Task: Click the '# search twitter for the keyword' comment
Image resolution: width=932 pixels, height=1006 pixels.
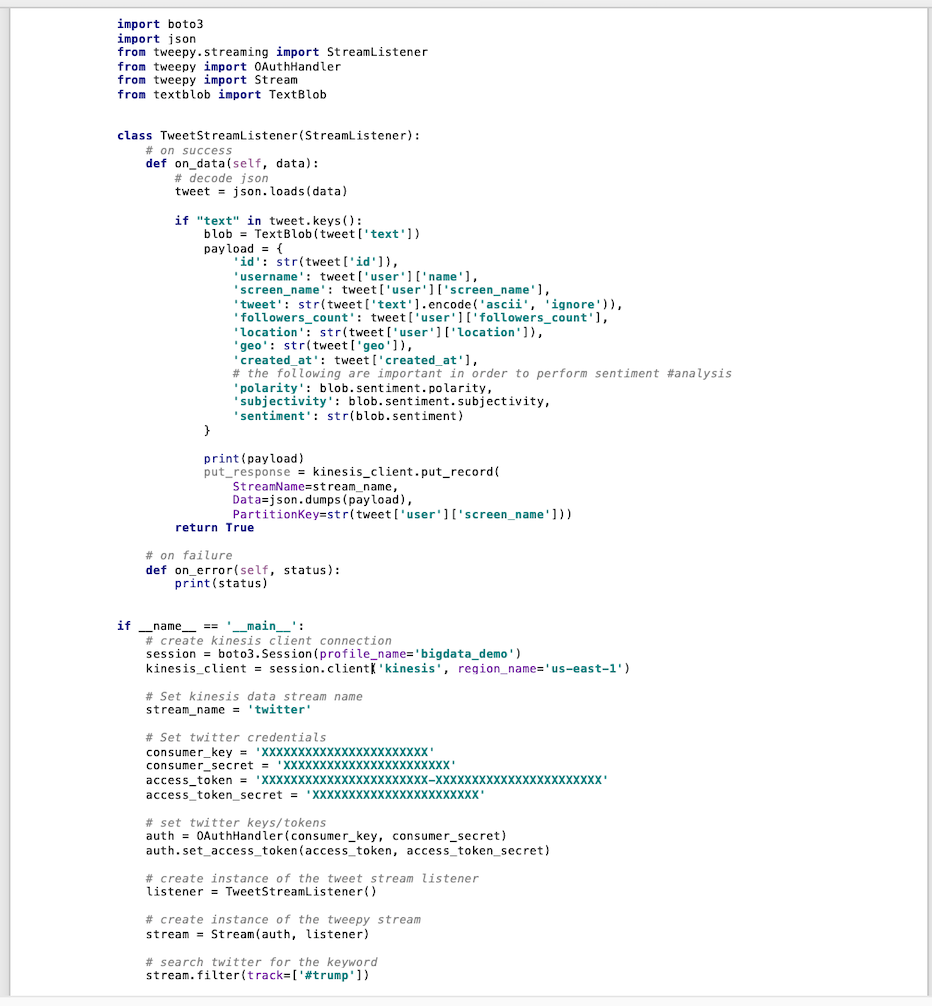Action: 262,962
